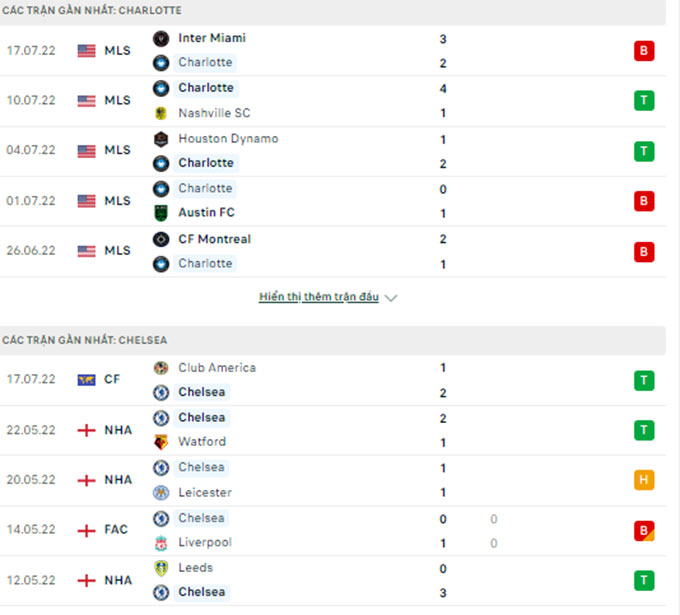The image size is (680, 615).
Task: Click the chevron beside Hiển thị thêm trận đấu
Action: click(391, 298)
